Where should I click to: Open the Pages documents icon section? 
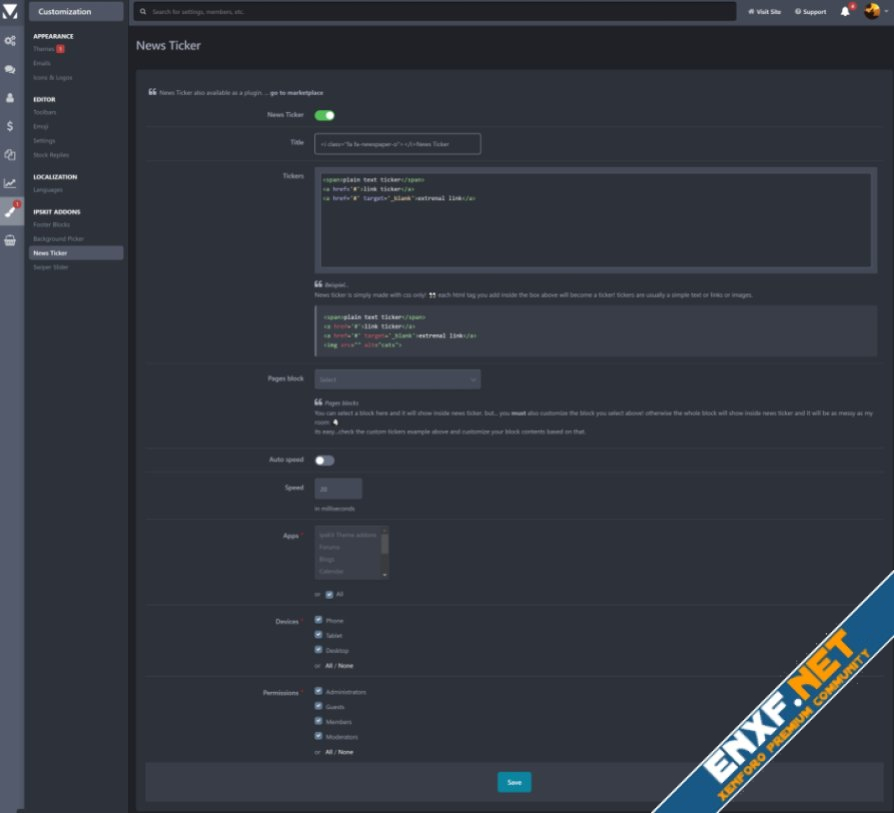tap(10, 155)
